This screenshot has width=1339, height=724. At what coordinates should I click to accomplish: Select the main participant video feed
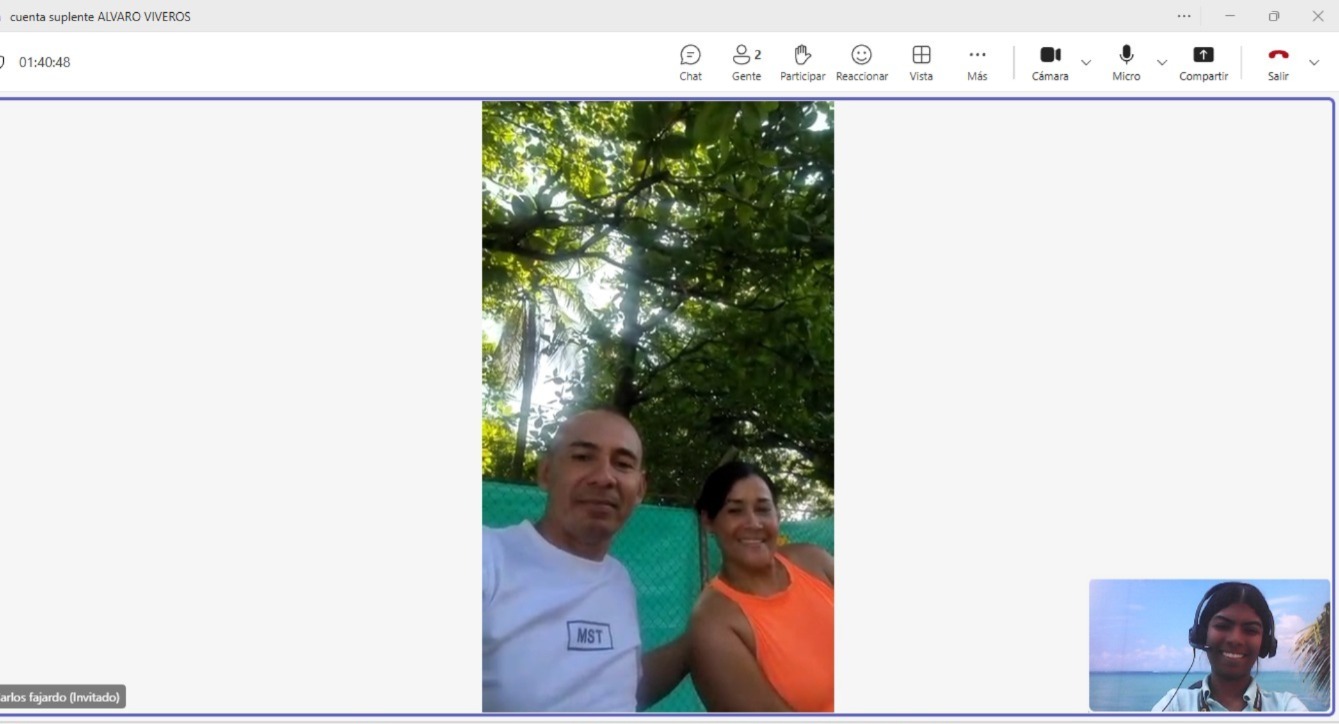pos(657,406)
